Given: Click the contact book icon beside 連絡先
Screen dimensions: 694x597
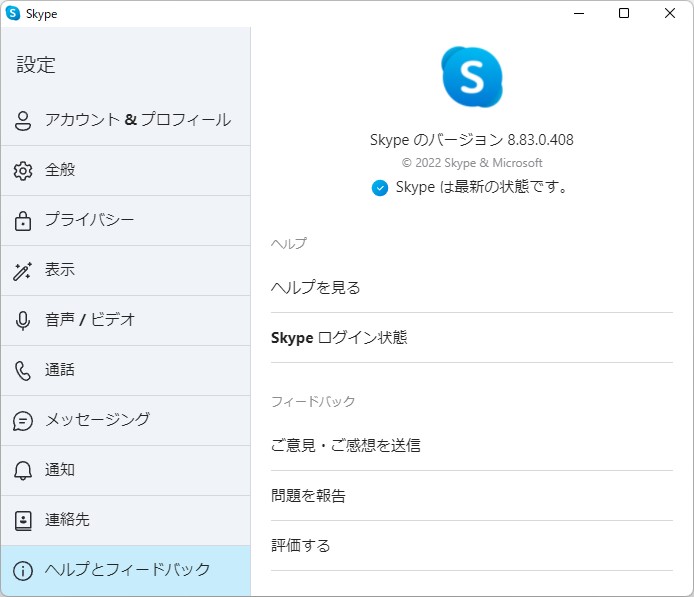Looking at the screenshot, I should [x=23, y=521].
